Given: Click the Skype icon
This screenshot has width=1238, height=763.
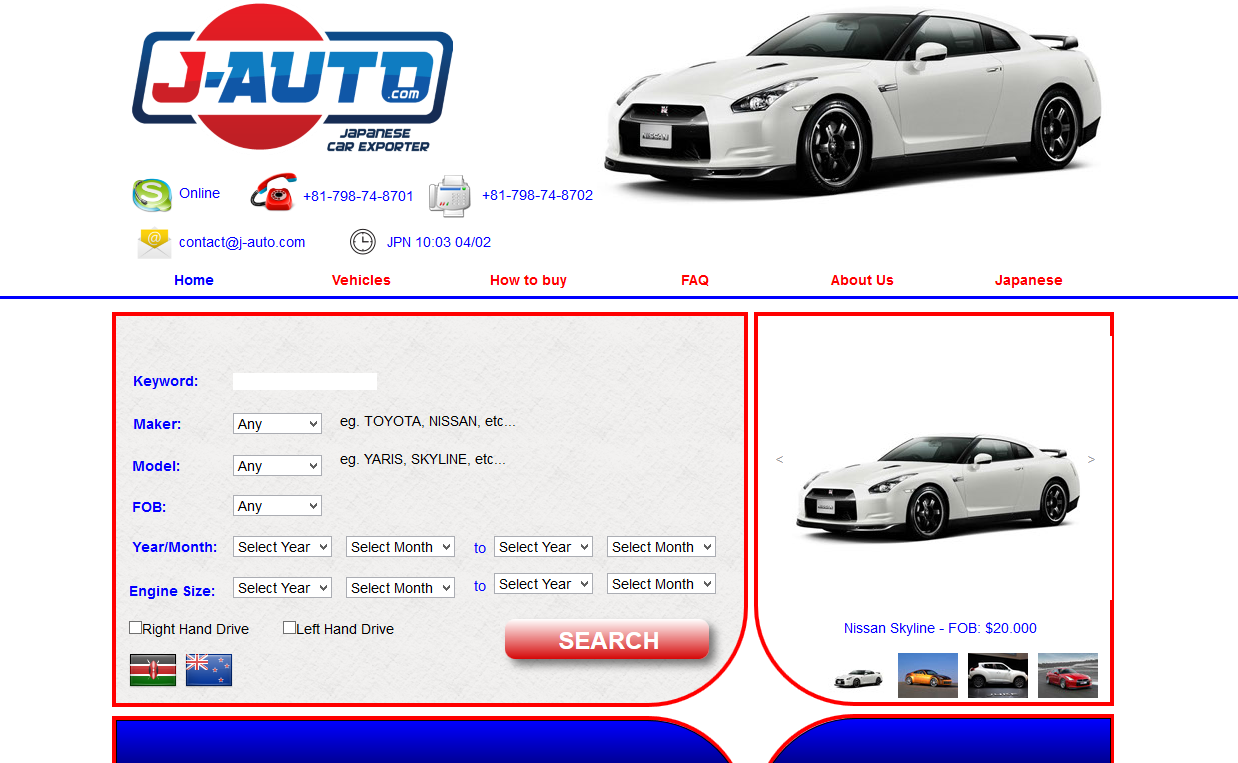Looking at the screenshot, I should pos(152,195).
